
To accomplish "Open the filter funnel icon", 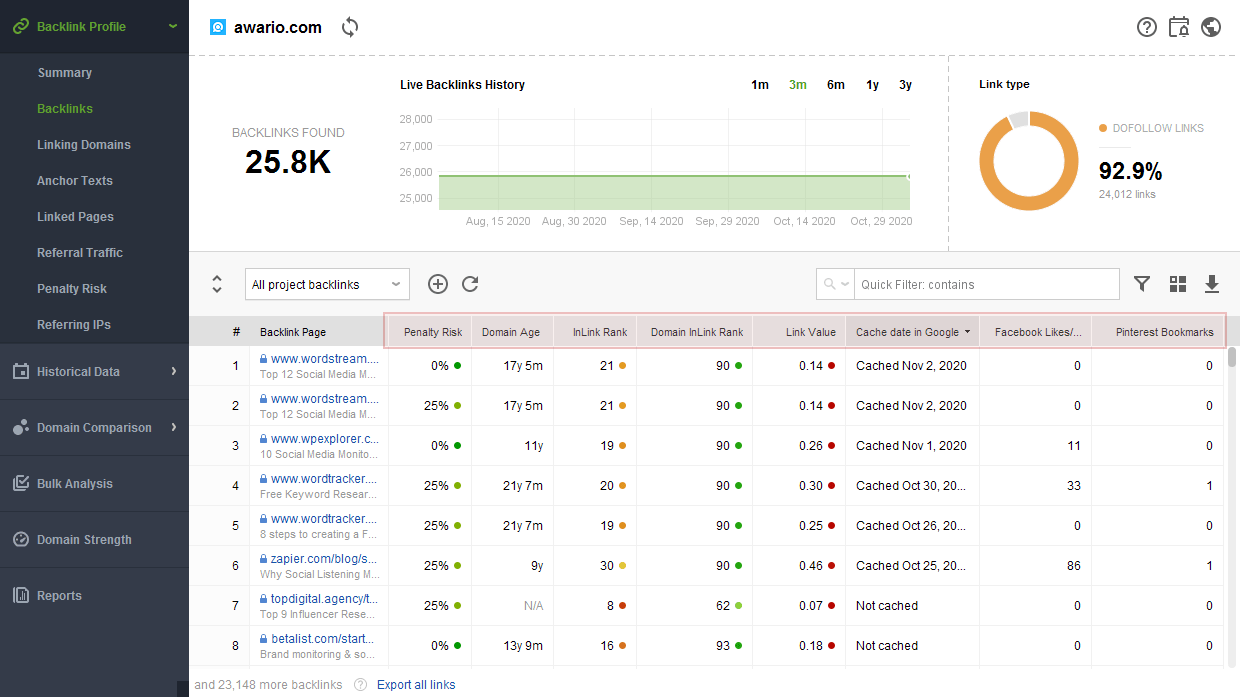I will pyautogui.click(x=1142, y=284).
